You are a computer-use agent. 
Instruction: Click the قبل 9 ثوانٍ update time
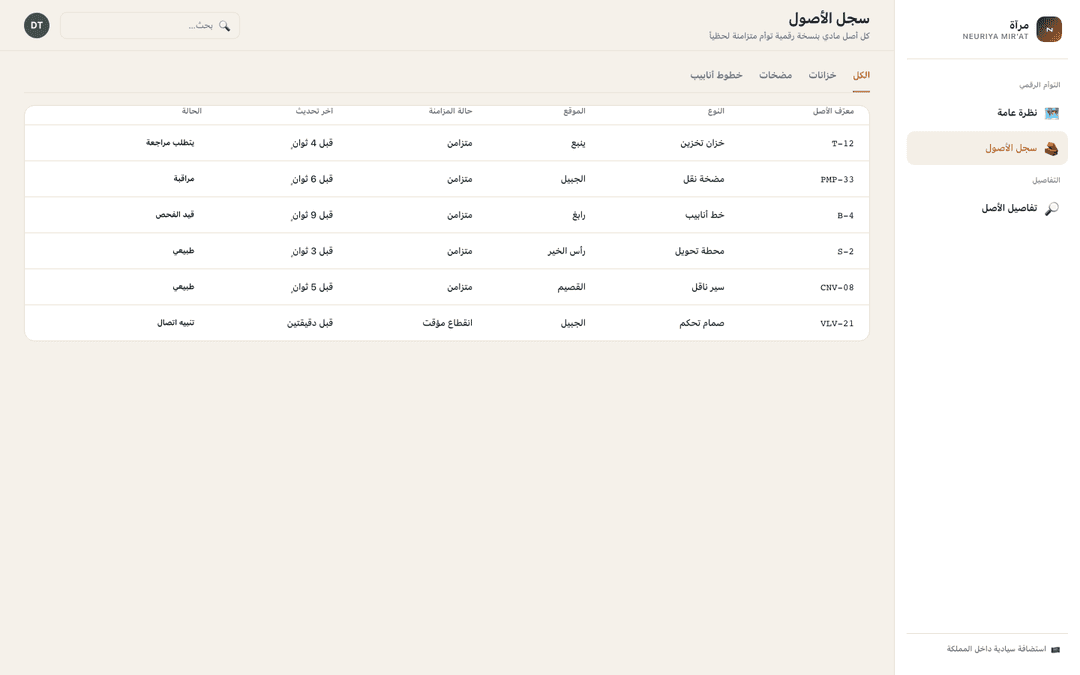point(312,215)
